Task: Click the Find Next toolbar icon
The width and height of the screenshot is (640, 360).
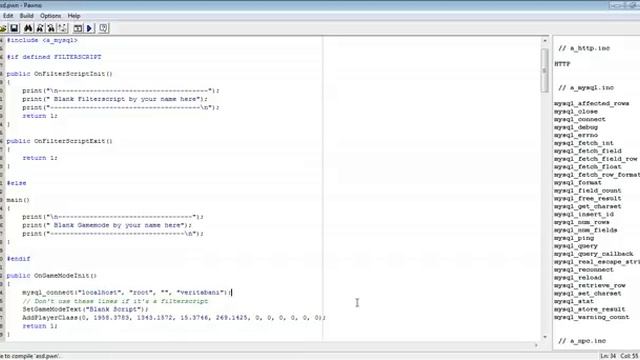Action: [x=40, y=28]
